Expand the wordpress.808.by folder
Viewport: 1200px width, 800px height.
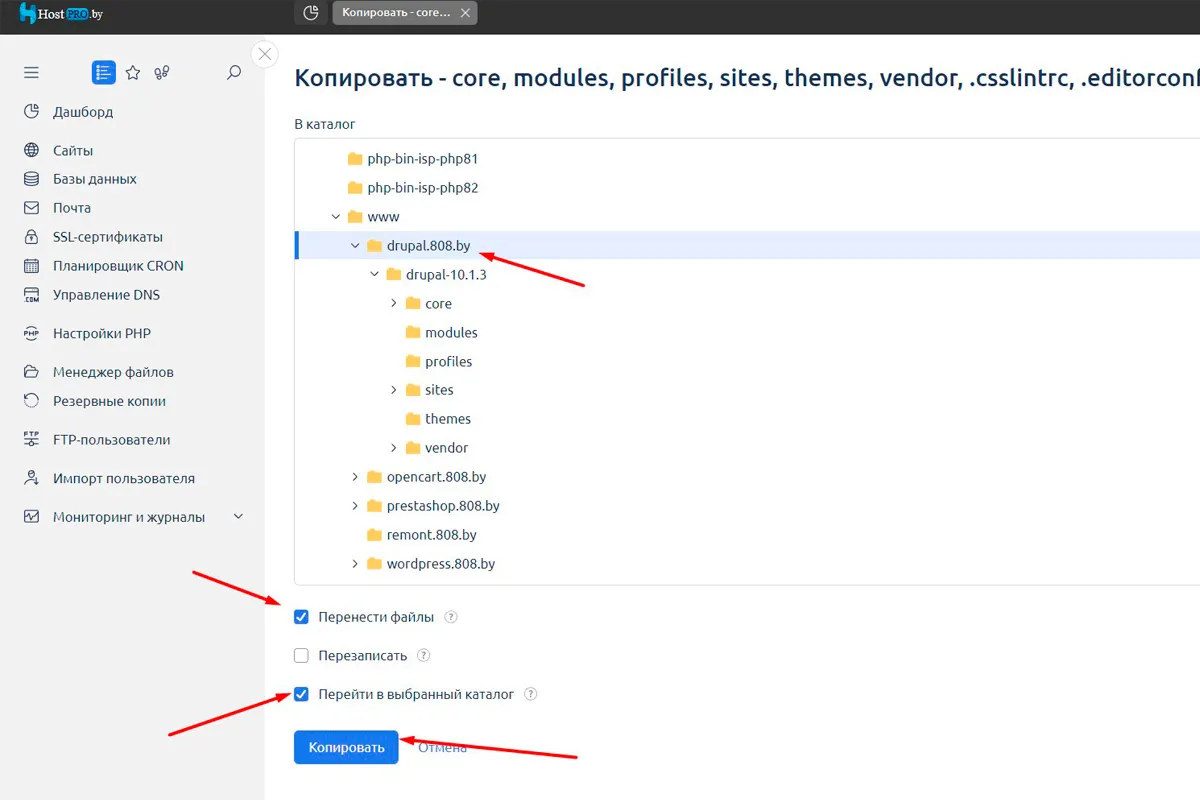tap(355, 564)
